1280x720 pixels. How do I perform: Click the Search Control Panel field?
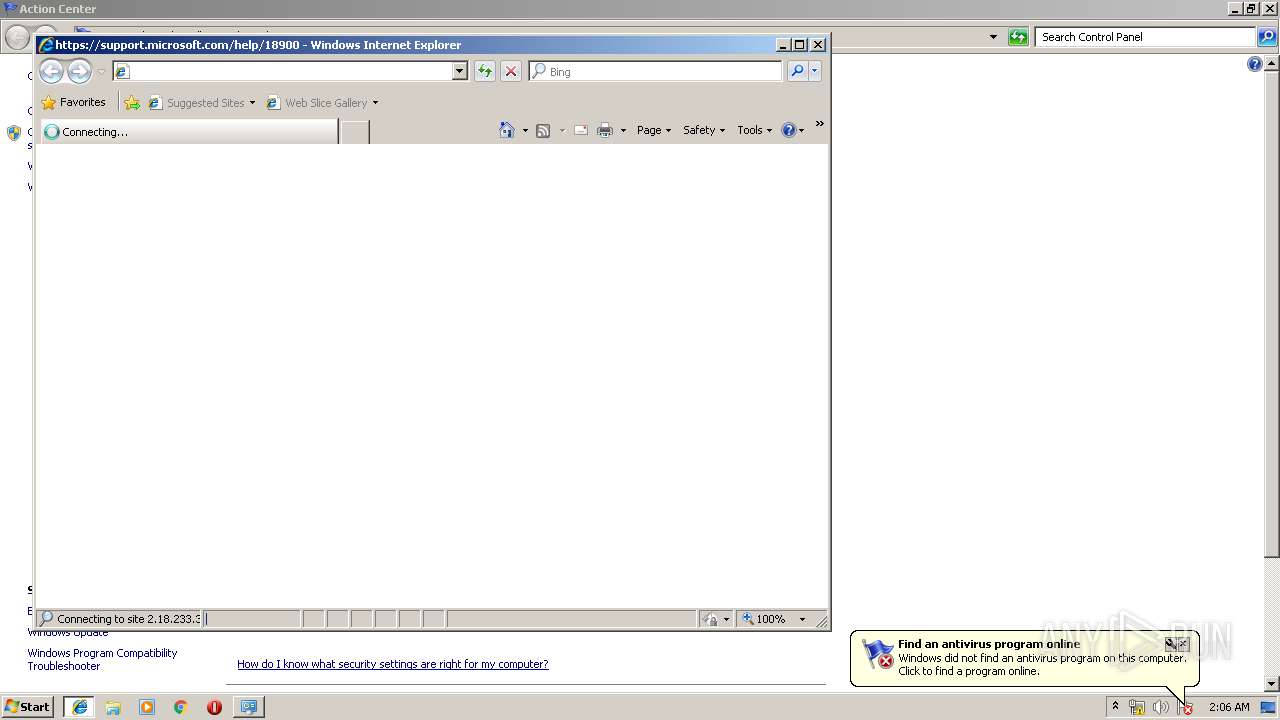[x=1146, y=37]
